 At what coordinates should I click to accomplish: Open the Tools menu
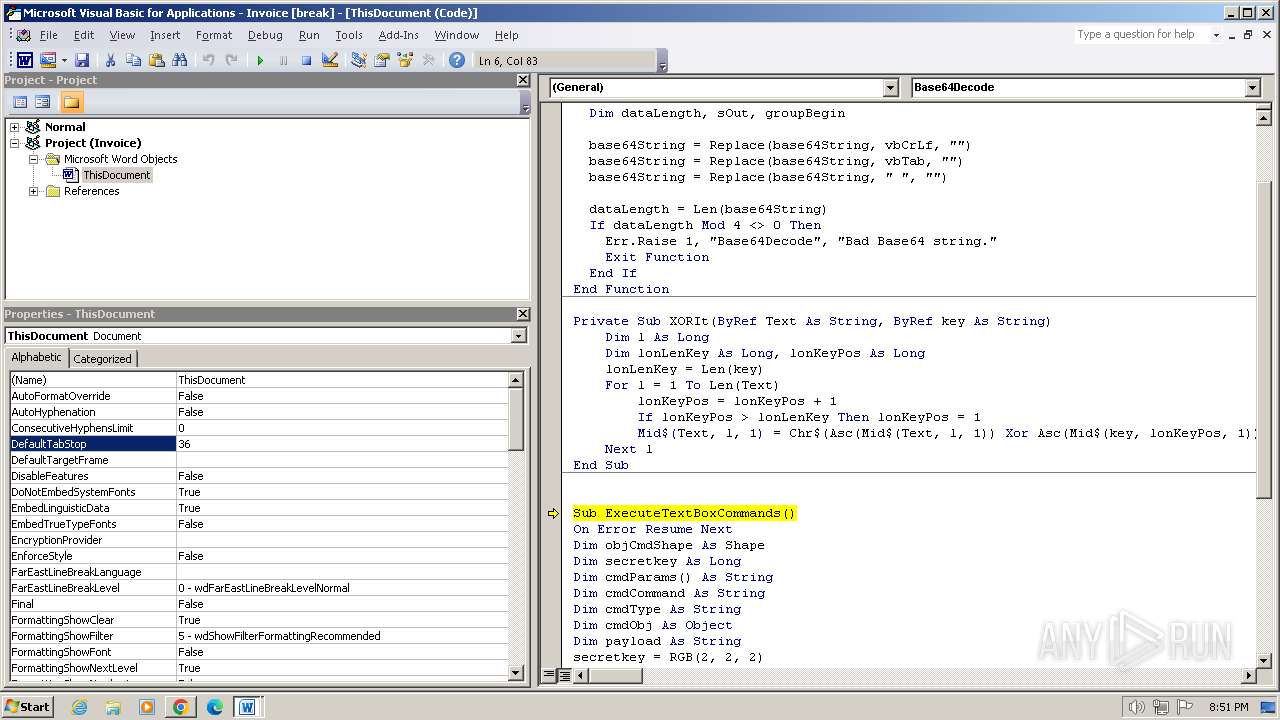click(349, 35)
